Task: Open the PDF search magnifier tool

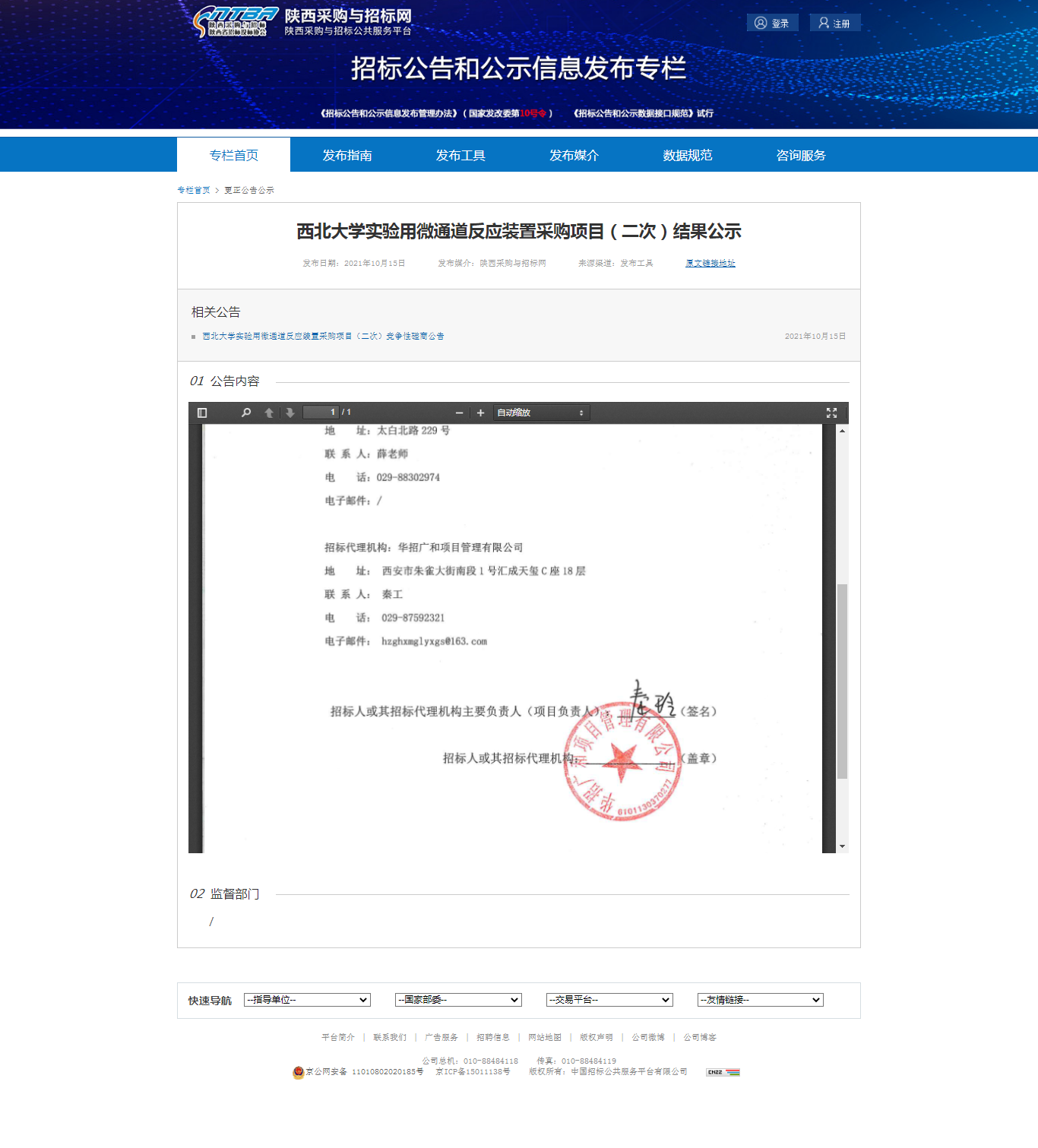Action: click(246, 413)
